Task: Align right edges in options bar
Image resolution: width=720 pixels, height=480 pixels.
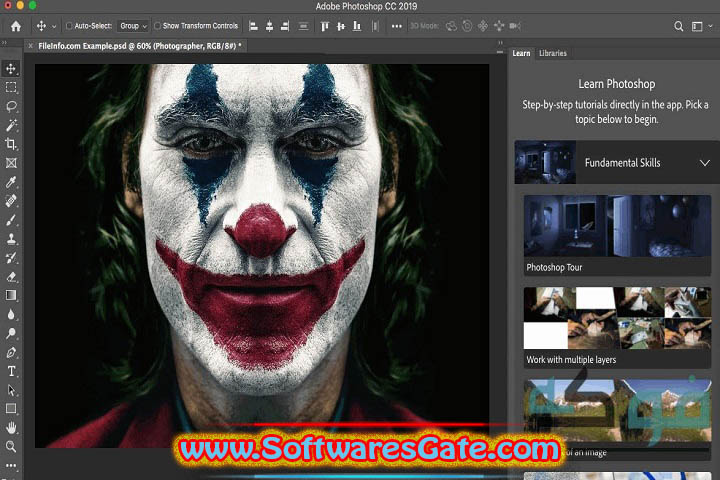Action: pos(285,26)
